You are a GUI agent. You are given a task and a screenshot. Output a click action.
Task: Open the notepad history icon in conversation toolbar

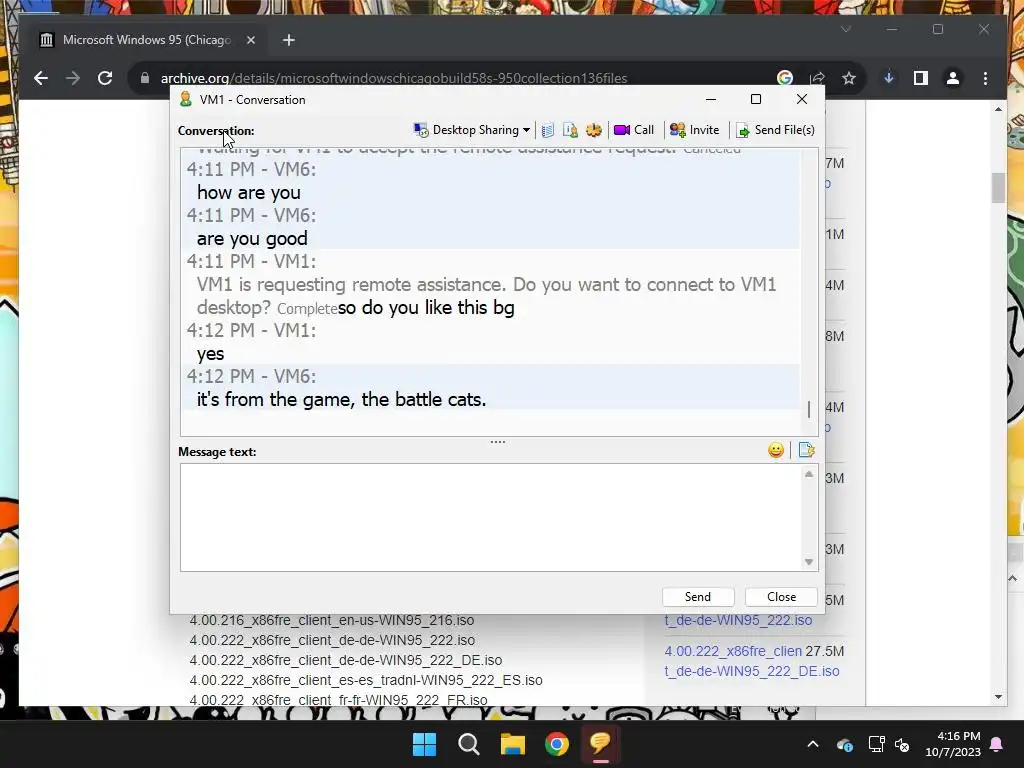coord(548,130)
